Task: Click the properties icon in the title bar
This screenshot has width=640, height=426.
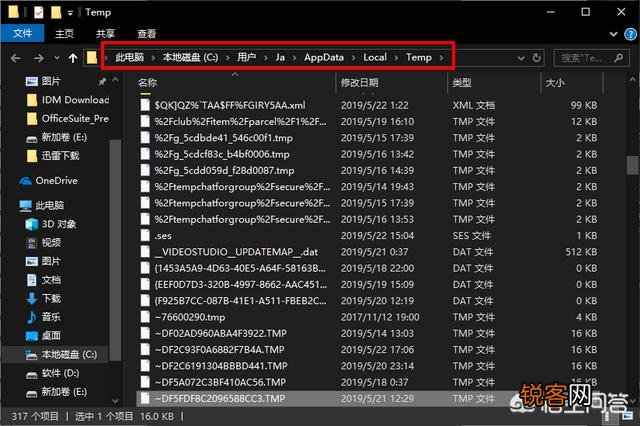Action: coord(38,12)
